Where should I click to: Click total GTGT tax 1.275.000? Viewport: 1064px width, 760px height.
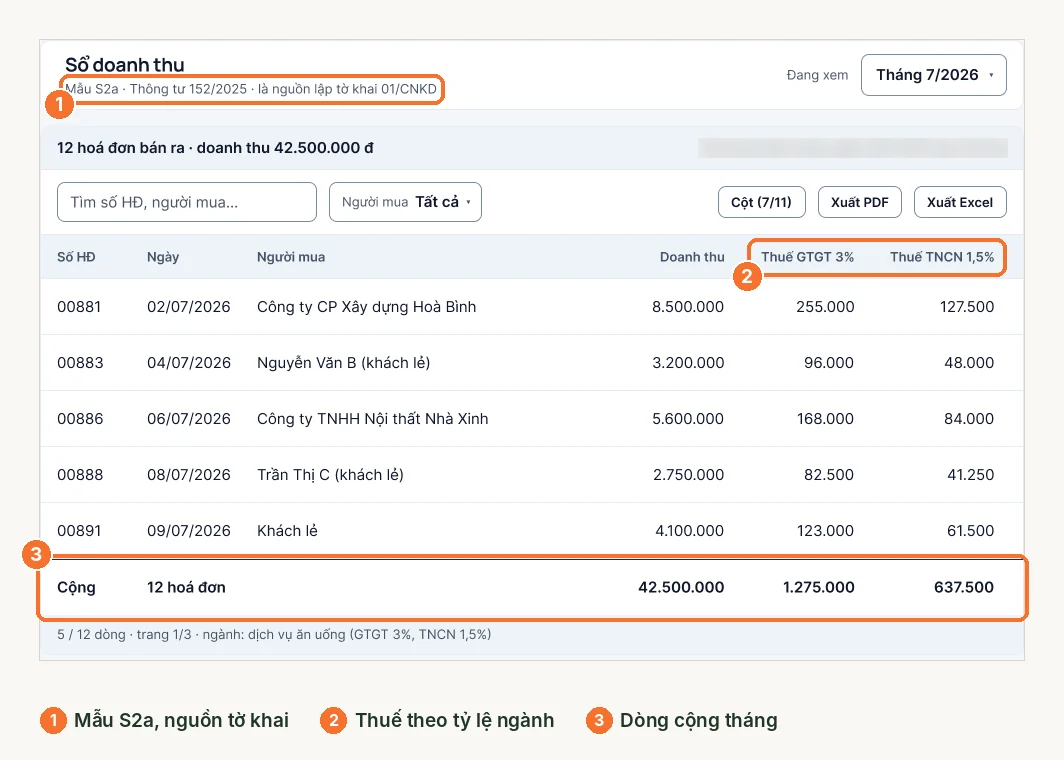click(x=818, y=587)
